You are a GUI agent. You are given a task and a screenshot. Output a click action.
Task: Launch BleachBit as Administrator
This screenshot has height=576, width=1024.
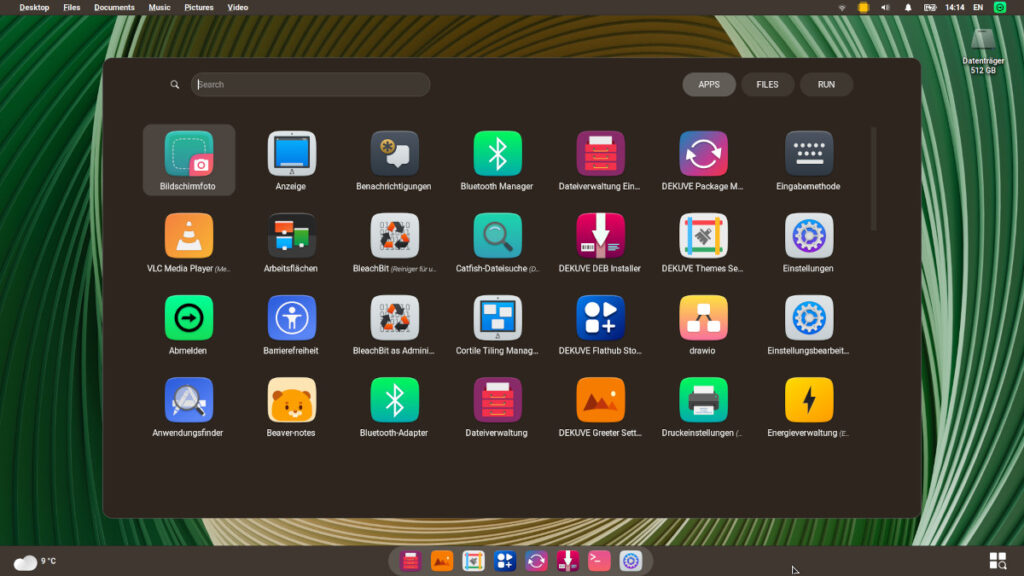[394, 318]
